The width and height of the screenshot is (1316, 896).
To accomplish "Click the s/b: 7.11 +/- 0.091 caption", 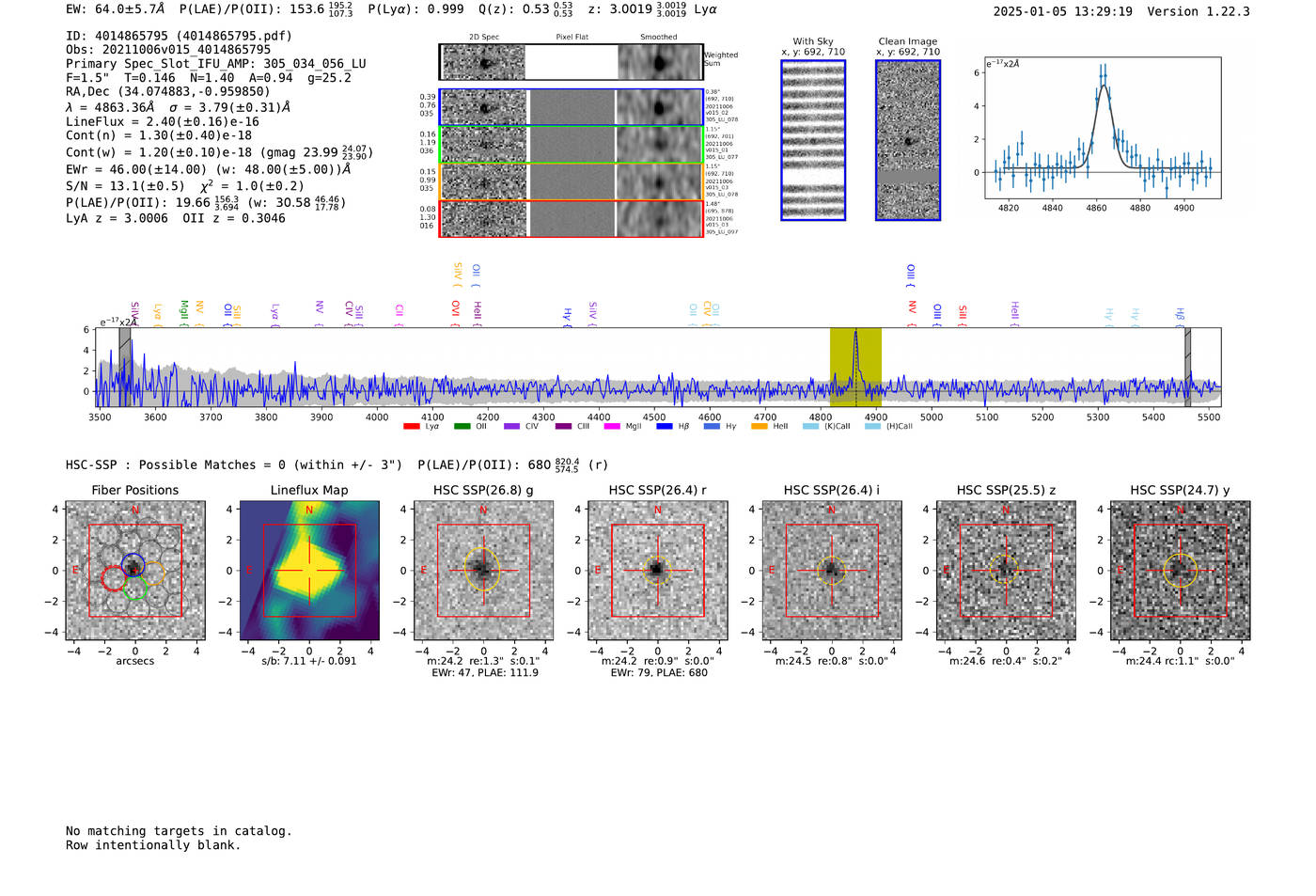I will coord(309,661).
